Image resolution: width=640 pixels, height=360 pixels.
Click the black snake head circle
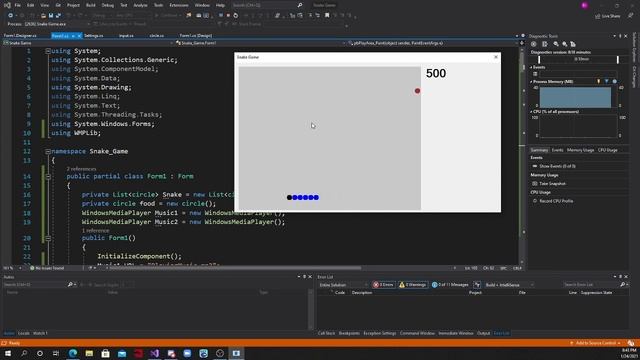click(289, 198)
